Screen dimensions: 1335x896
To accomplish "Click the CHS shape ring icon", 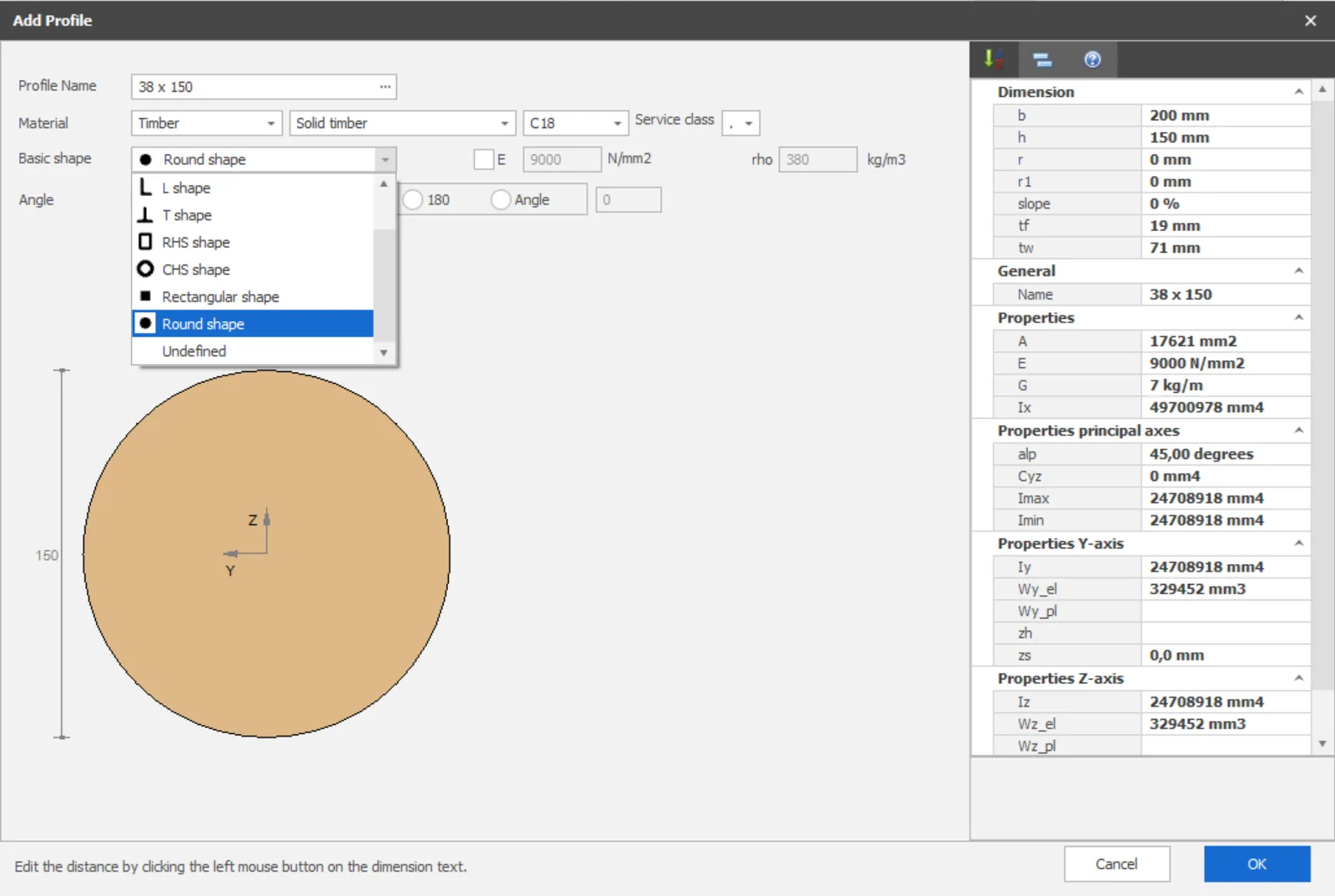I will coord(145,269).
